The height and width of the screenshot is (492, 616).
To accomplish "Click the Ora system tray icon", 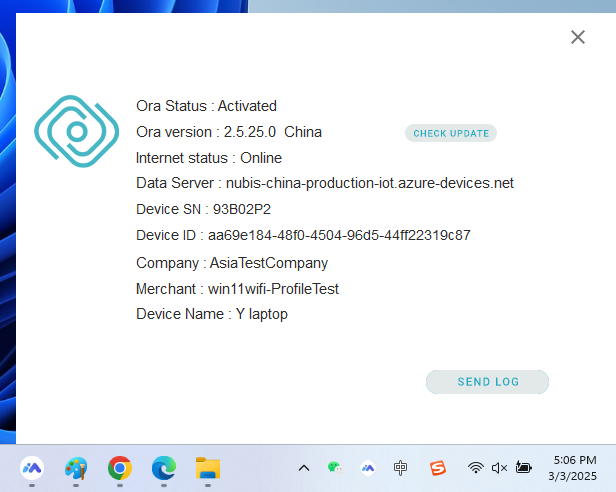I will pos(368,468).
